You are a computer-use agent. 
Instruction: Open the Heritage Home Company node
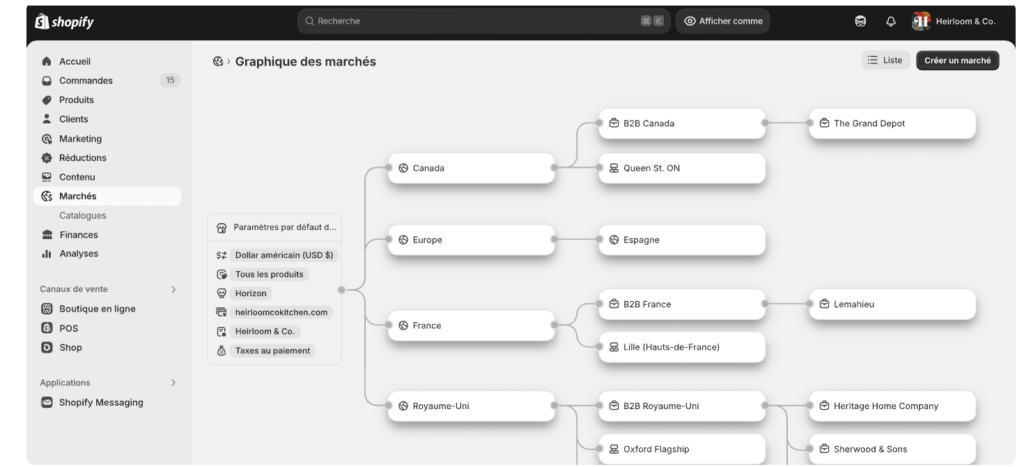pyautogui.click(x=892, y=406)
